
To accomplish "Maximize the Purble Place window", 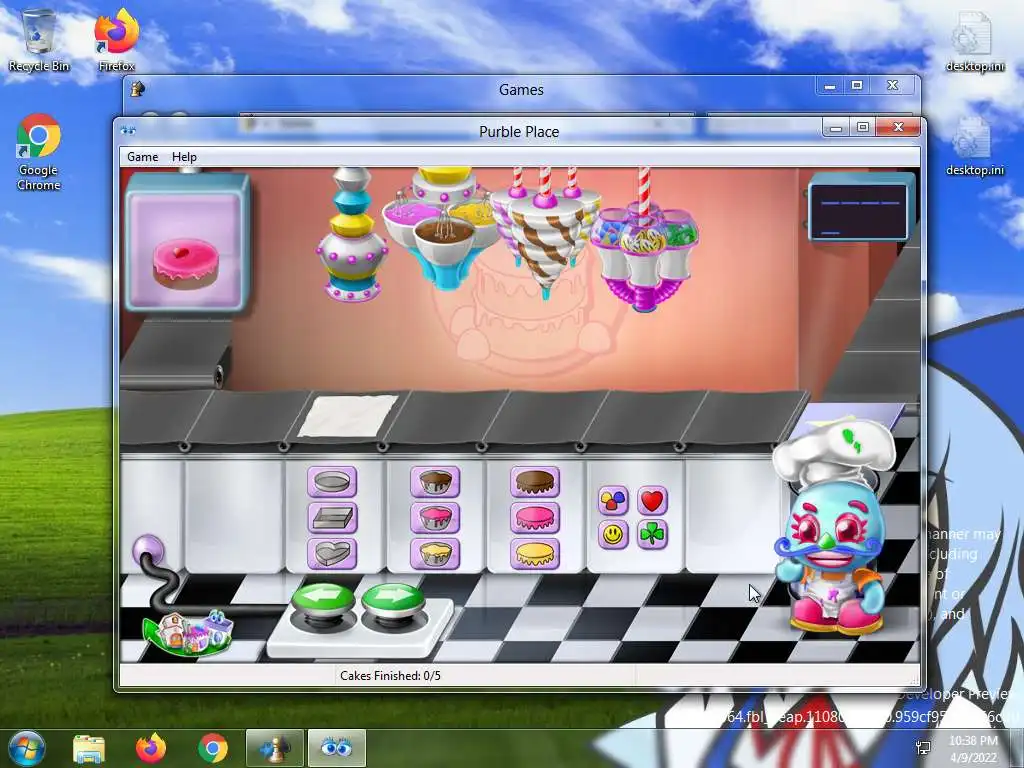I will pos(863,127).
